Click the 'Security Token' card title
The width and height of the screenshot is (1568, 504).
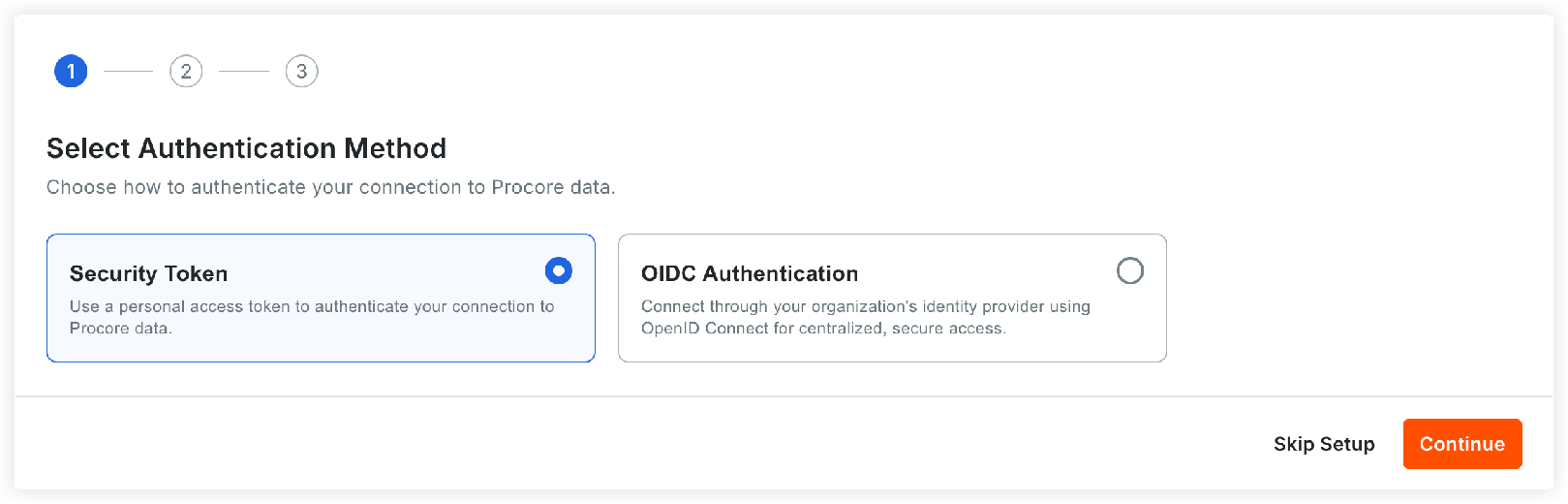click(x=148, y=274)
